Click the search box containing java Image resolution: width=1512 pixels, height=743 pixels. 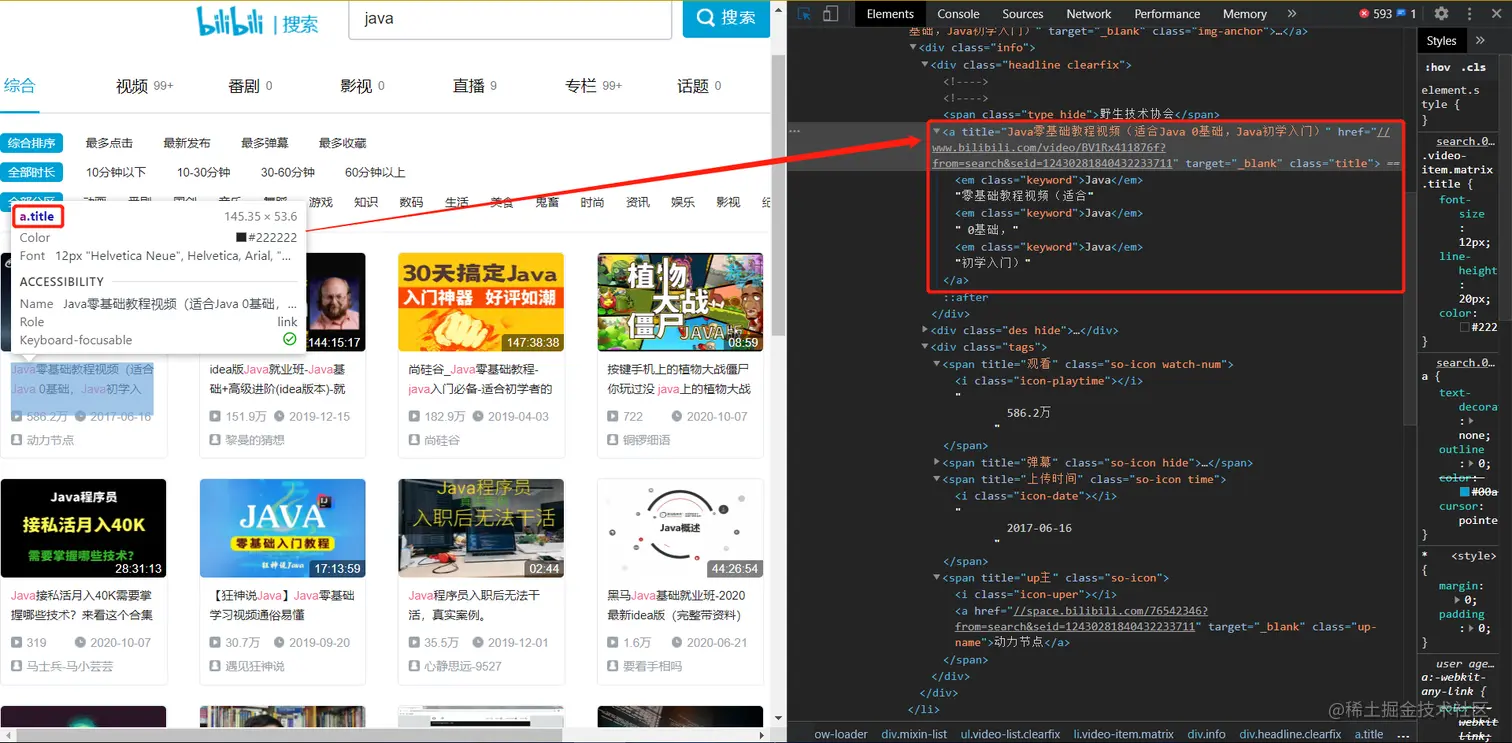[508, 19]
